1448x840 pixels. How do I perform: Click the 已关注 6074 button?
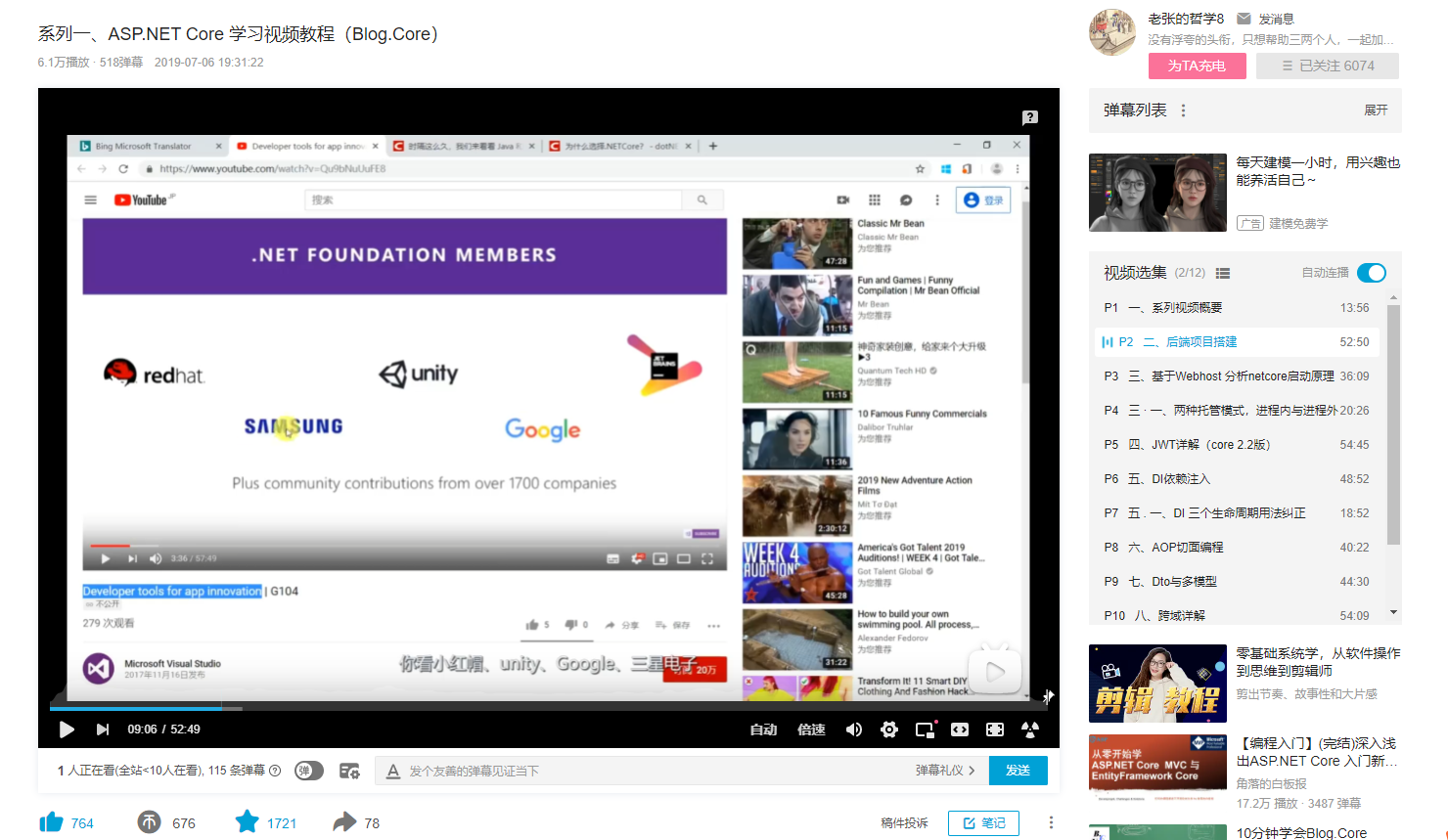(x=1329, y=66)
